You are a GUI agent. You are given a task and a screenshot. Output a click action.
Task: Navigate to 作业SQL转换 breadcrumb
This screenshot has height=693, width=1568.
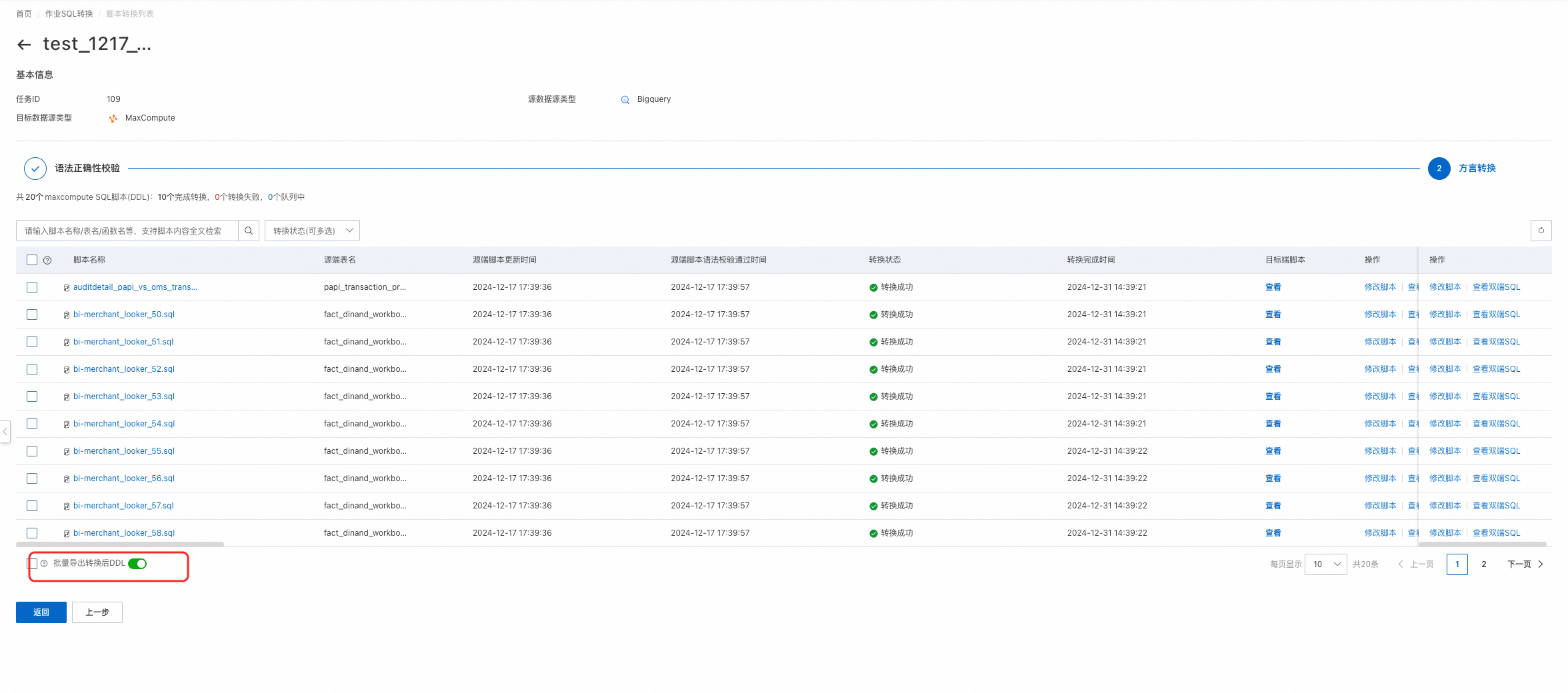pyautogui.click(x=69, y=14)
